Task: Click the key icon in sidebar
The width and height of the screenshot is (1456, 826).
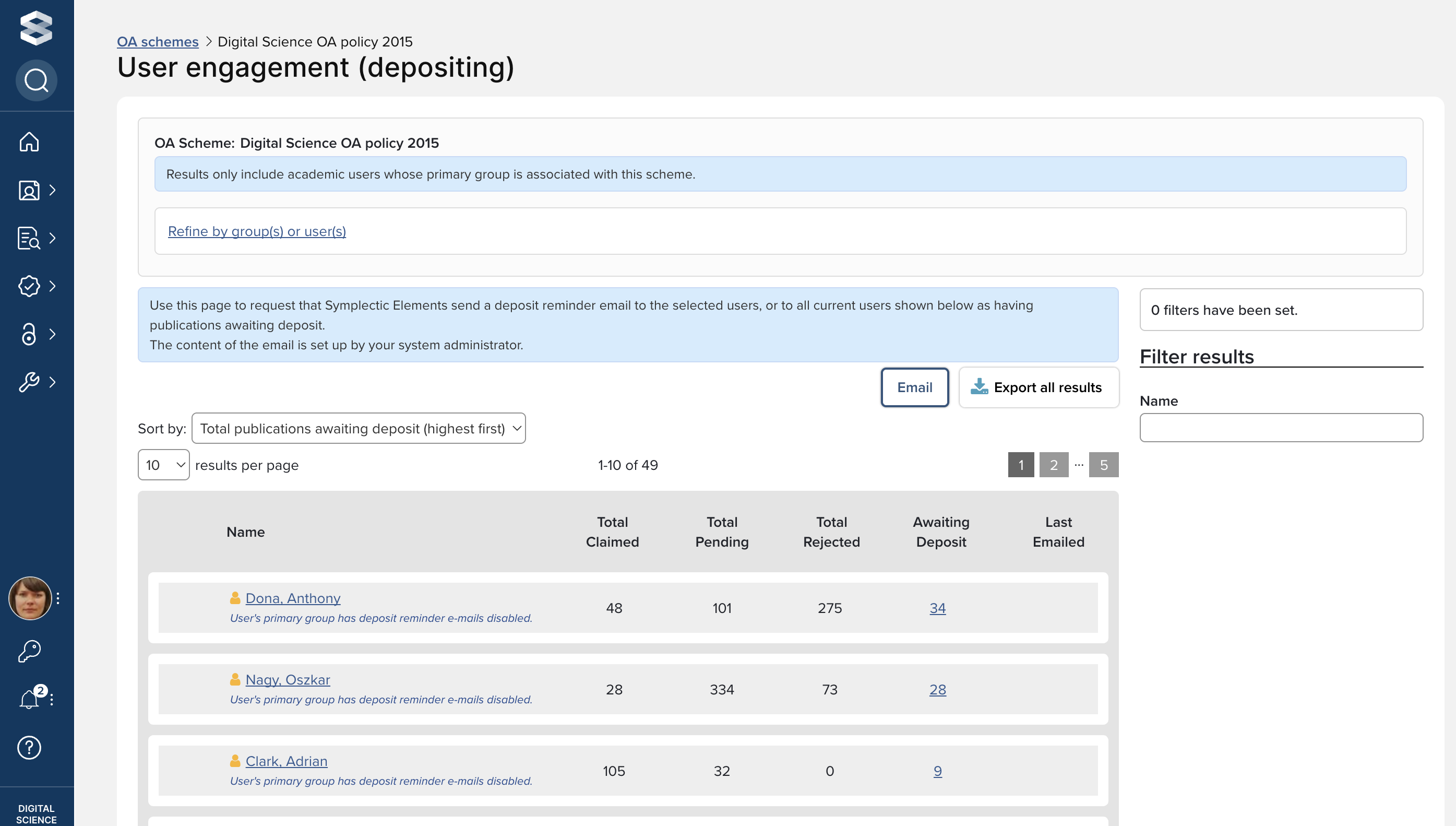Action: pyautogui.click(x=29, y=651)
